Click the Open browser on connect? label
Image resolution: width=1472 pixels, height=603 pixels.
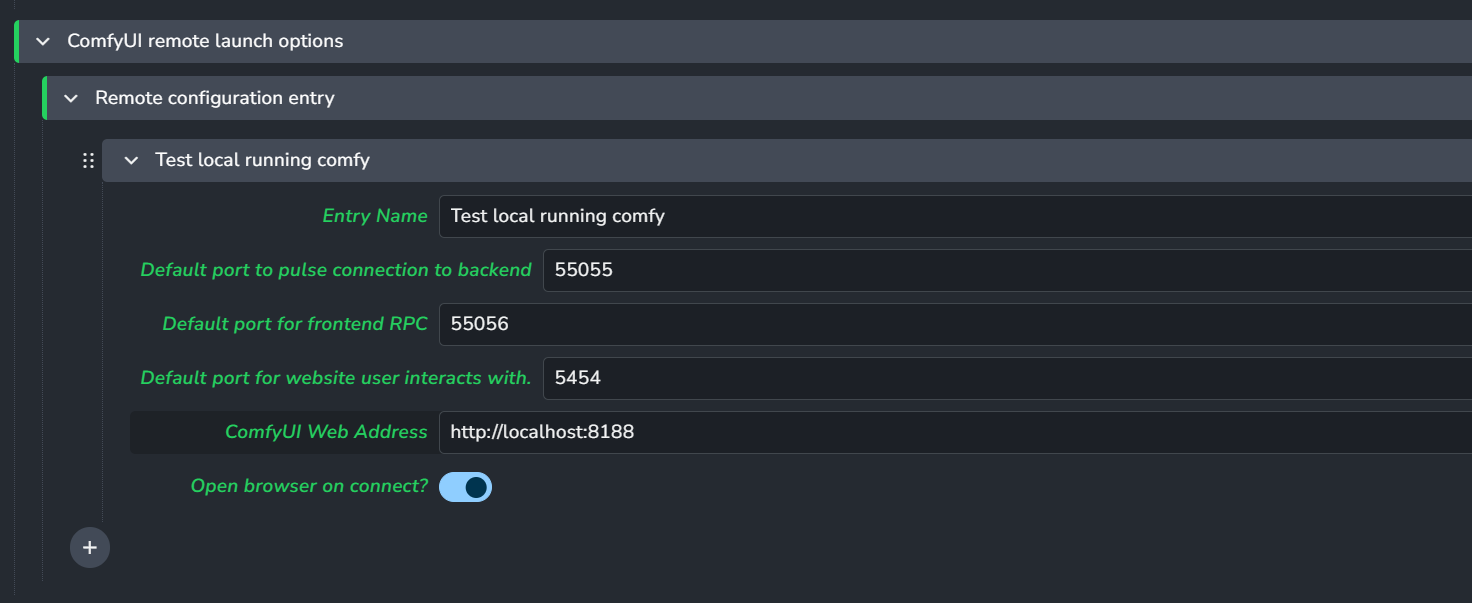(309, 486)
